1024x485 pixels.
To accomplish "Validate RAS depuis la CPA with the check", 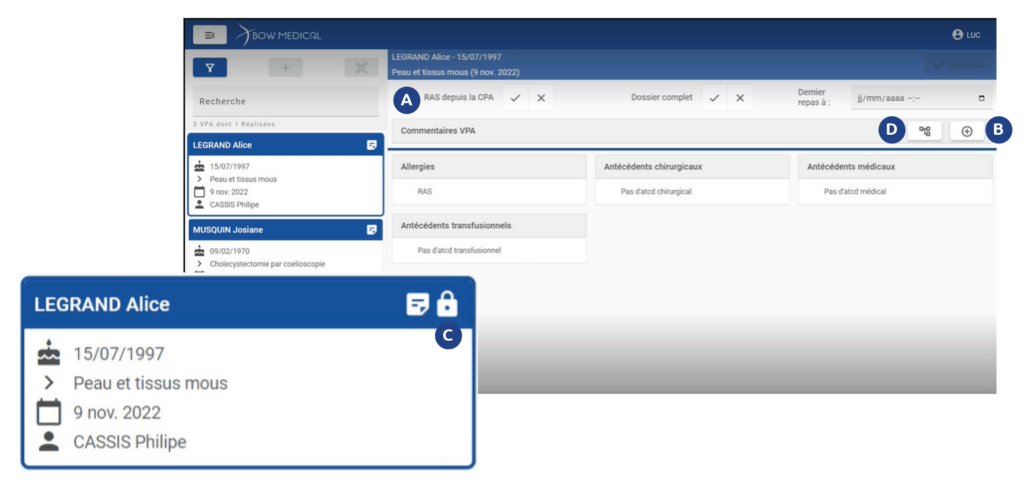I will point(515,98).
